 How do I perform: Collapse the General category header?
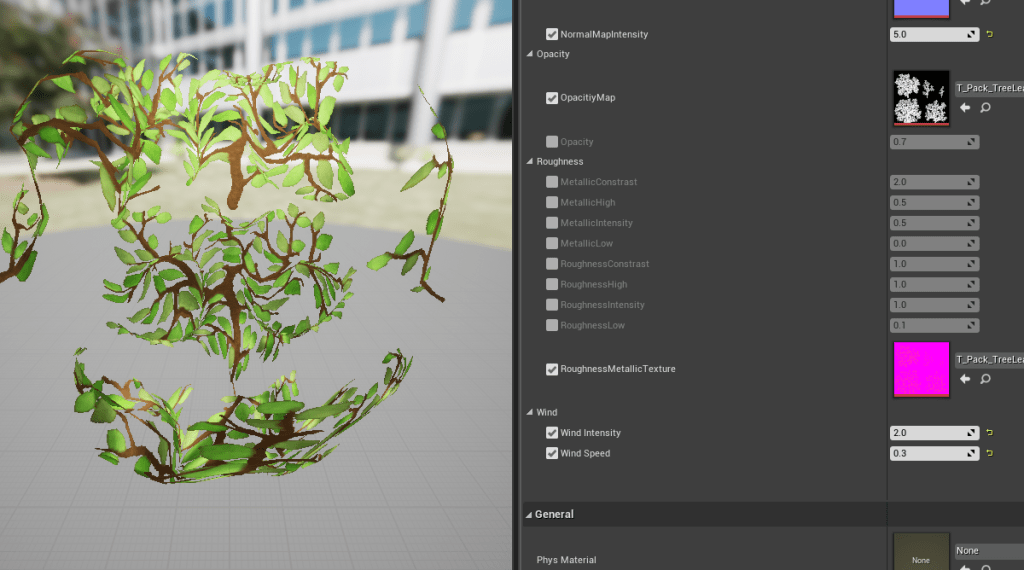point(528,514)
